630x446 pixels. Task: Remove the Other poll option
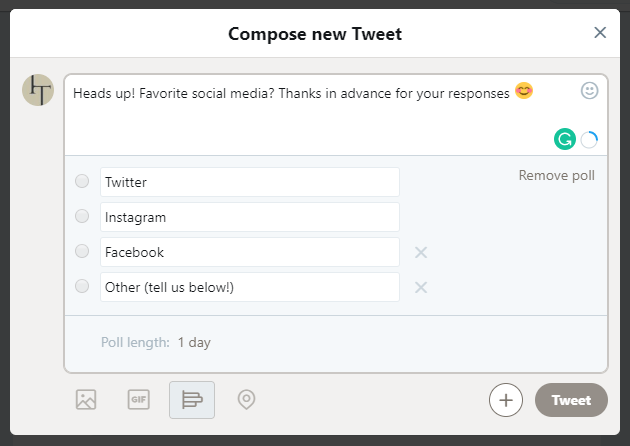pos(421,287)
